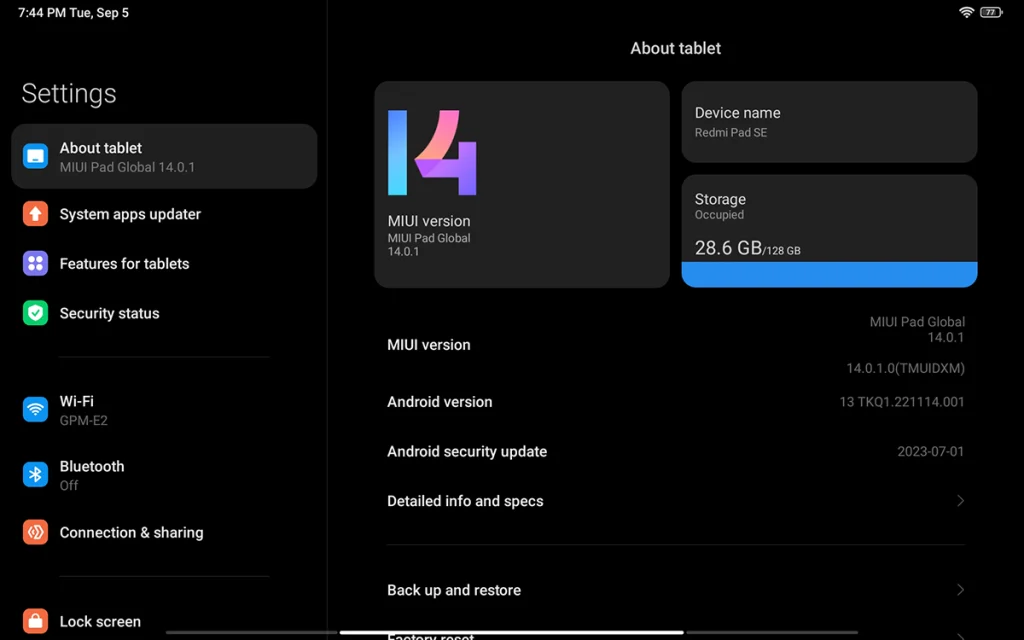The width and height of the screenshot is (1024, 640).
Task: Tap the About tablet page title
Action: coord(675,48)
